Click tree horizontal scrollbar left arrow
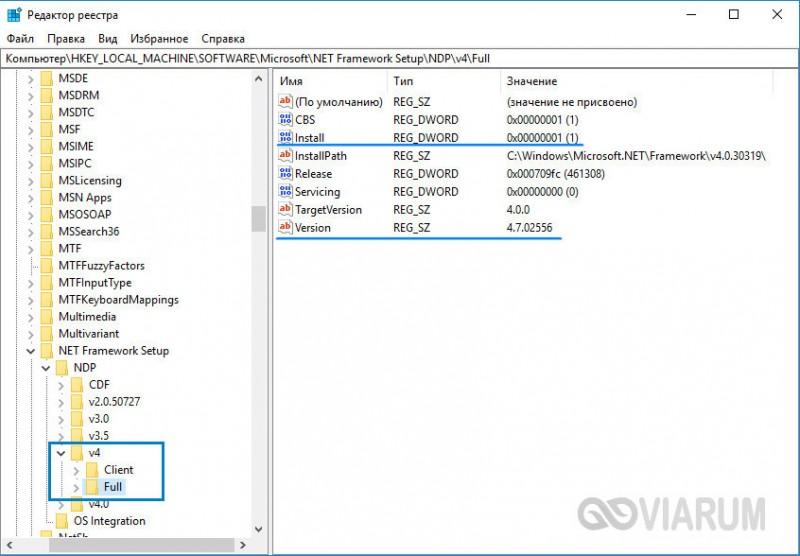Screen dimensions: 800x556 coord(10,545)
